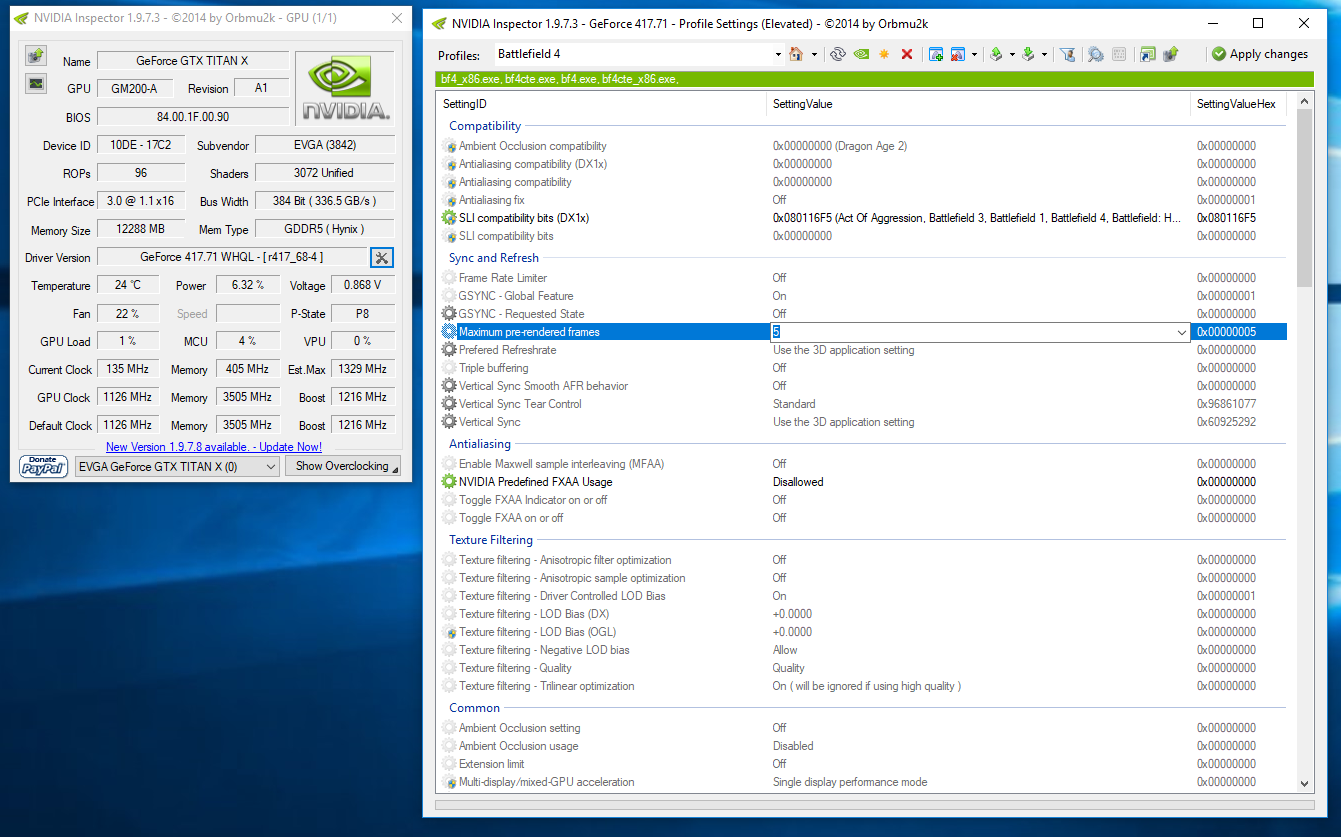
Task: Click the vertical scrollbar thumb in settings list
Action: [1305, 198]
